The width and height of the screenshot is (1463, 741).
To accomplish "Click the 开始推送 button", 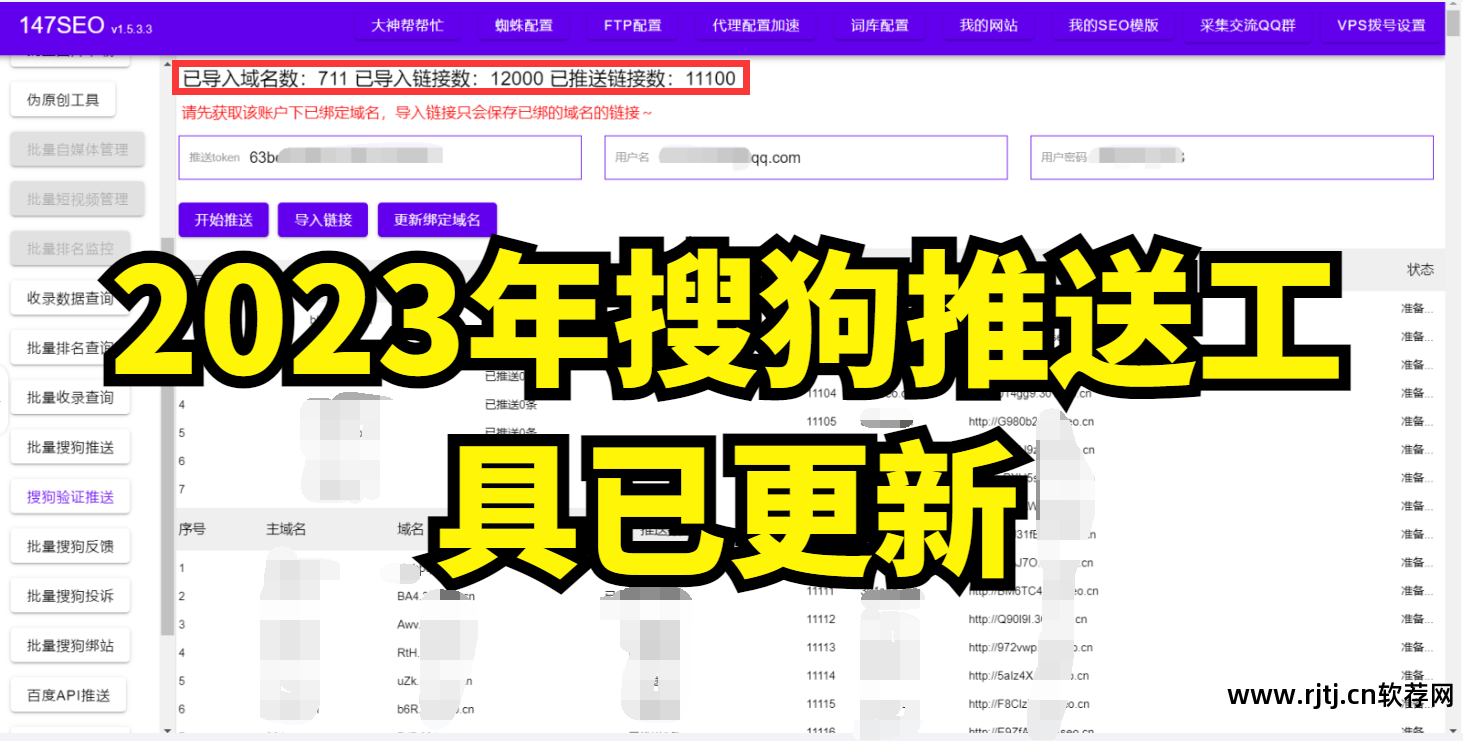I will click(x=223, y=220).
